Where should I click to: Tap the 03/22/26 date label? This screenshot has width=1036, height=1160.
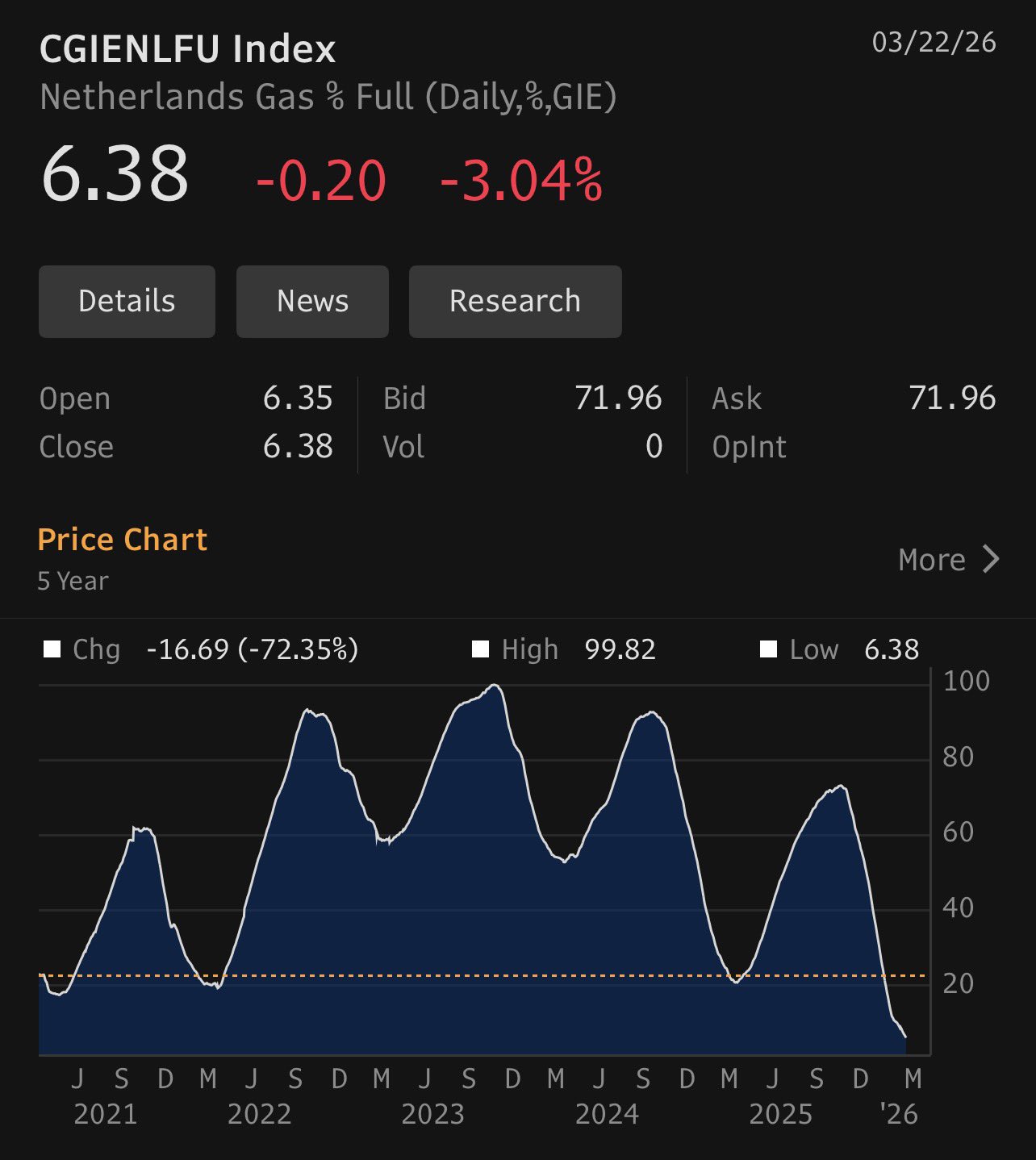point(934,42)
